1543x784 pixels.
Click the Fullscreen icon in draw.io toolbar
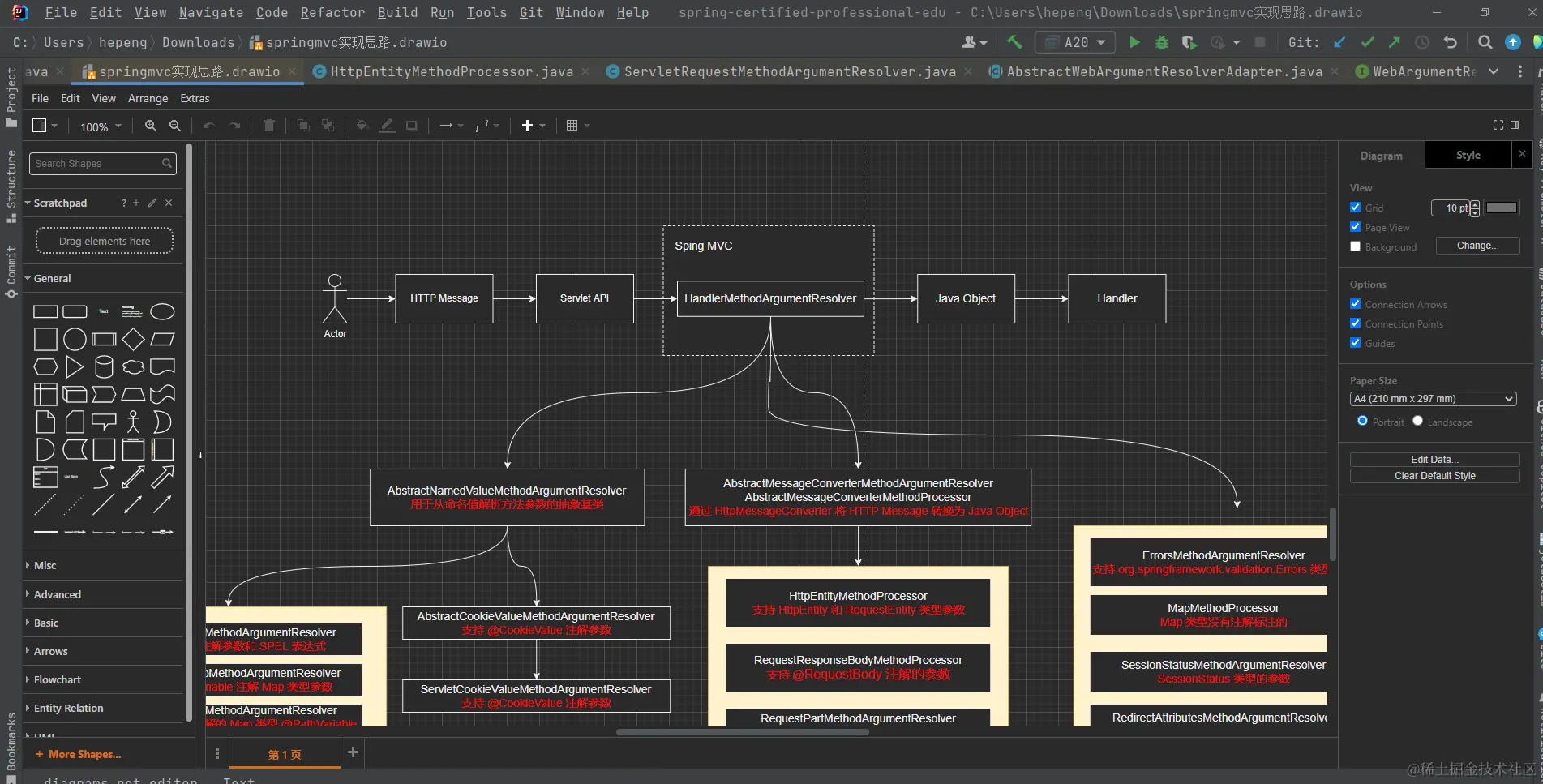1498,125
